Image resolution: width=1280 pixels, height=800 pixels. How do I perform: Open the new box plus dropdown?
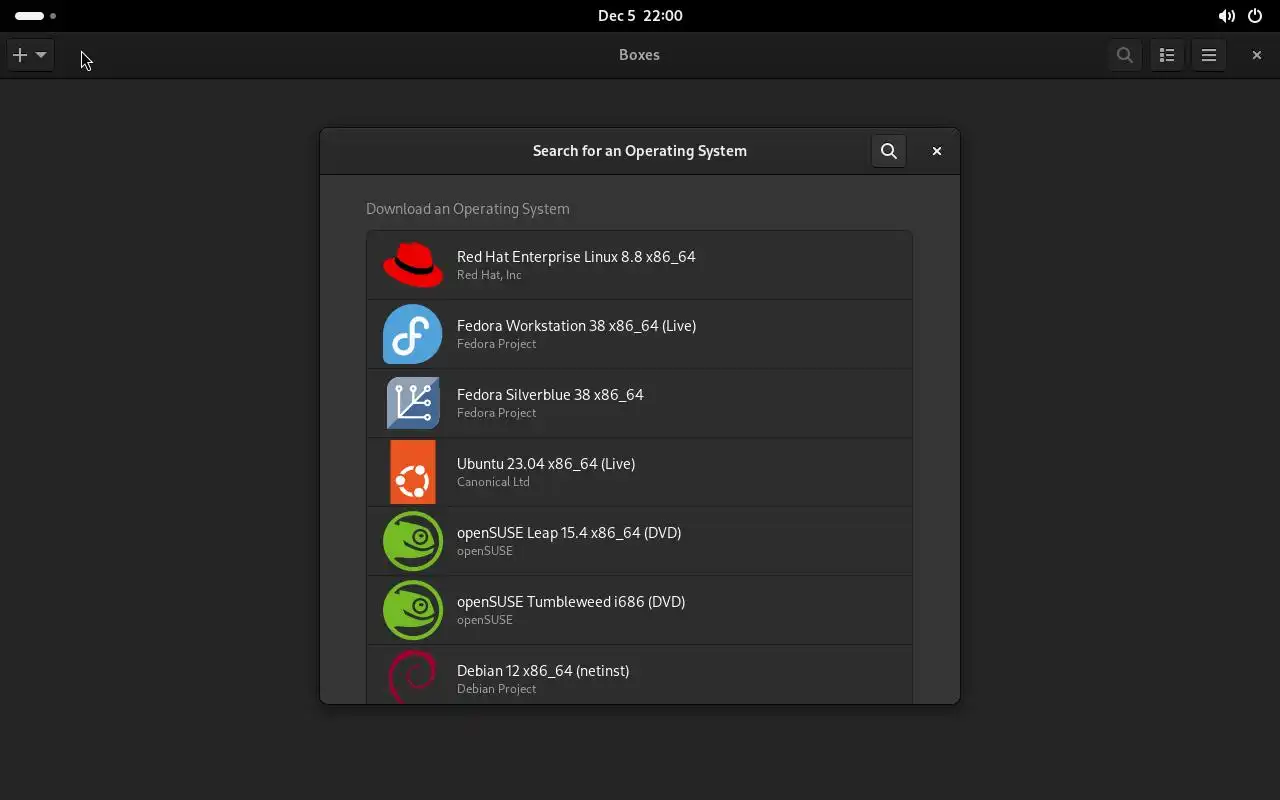(30, 55)
